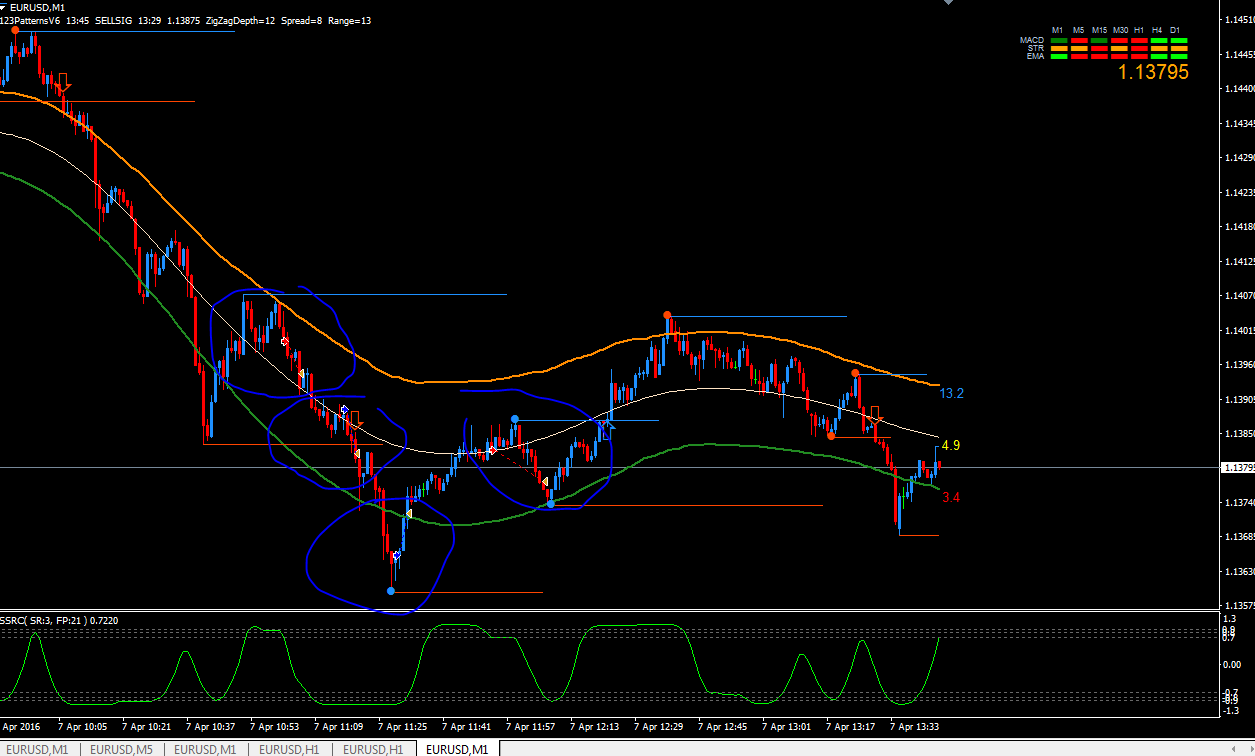Click the 7 Apr 10:05 time label
The height and width of the screenshot is (756, 1255).
click(x=83, y=727)
